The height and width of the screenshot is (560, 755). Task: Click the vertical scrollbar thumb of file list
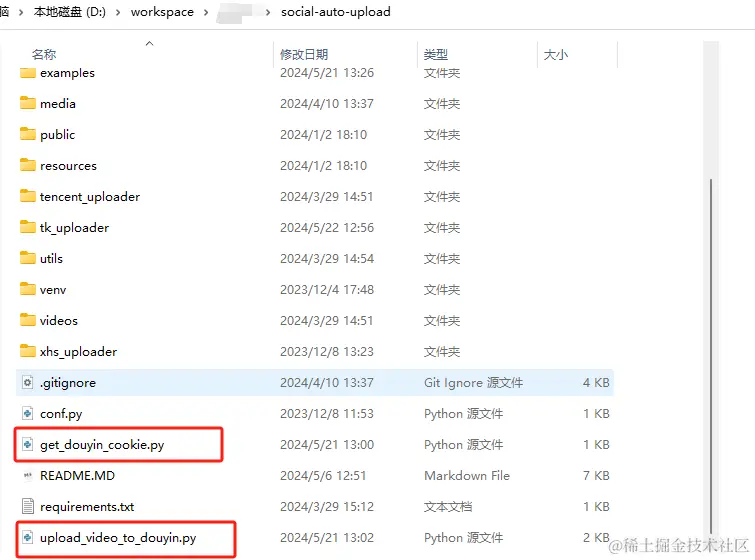pos(711,356)
